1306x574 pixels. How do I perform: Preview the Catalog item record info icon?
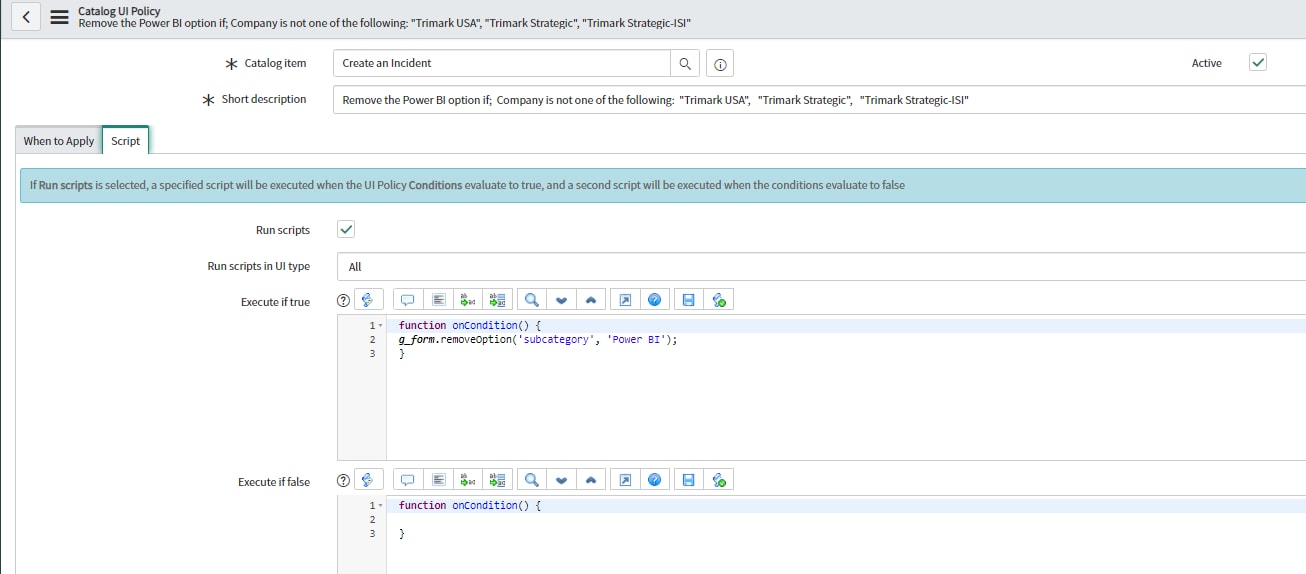pos(720,64)
